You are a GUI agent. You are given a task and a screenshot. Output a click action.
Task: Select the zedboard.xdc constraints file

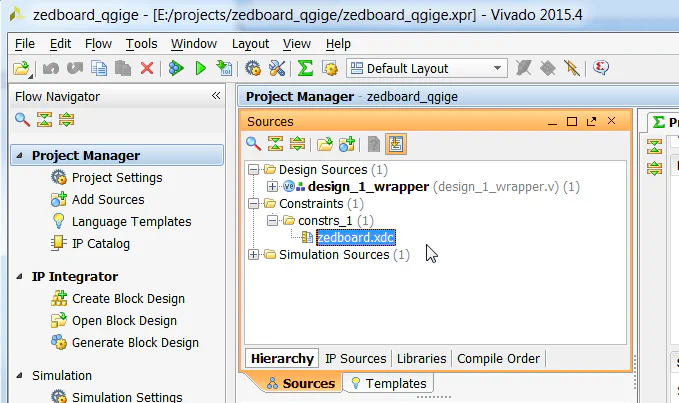(355, 238)
